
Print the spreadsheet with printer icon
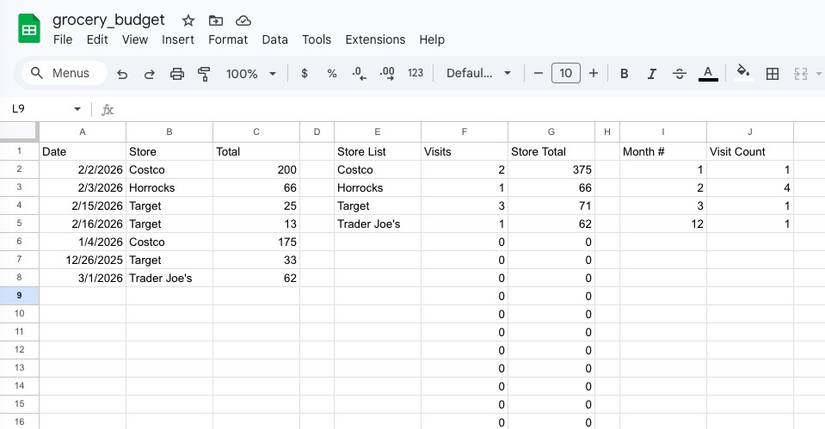point(177,74)
